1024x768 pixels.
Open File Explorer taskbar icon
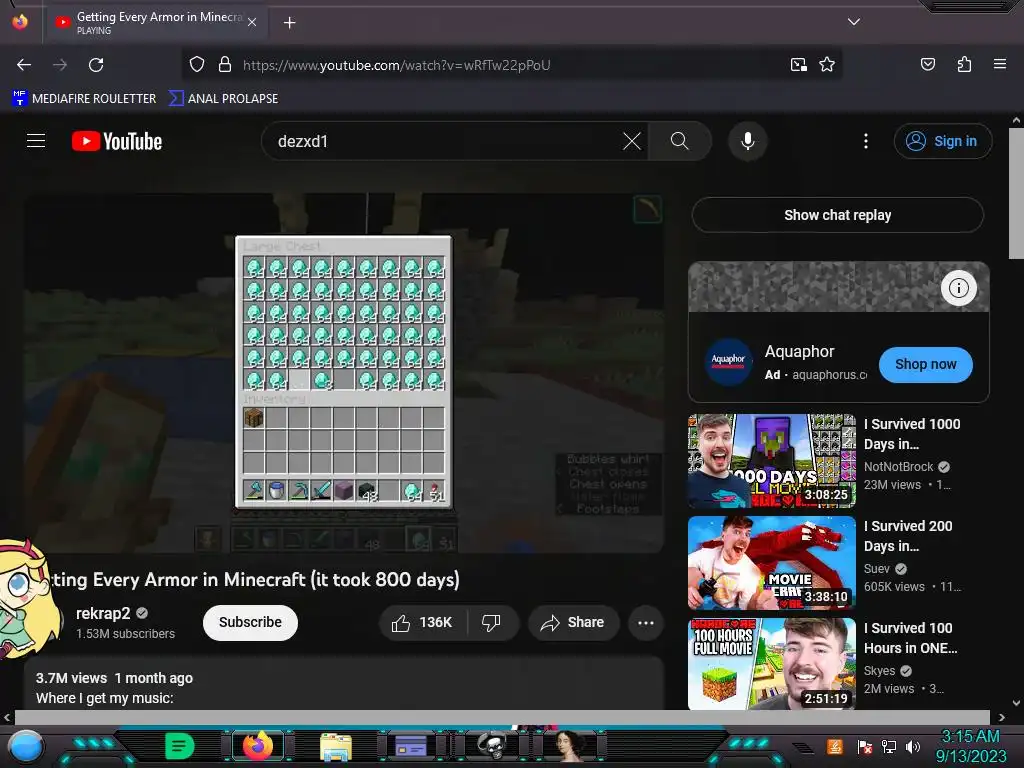[x=336, y=746]
